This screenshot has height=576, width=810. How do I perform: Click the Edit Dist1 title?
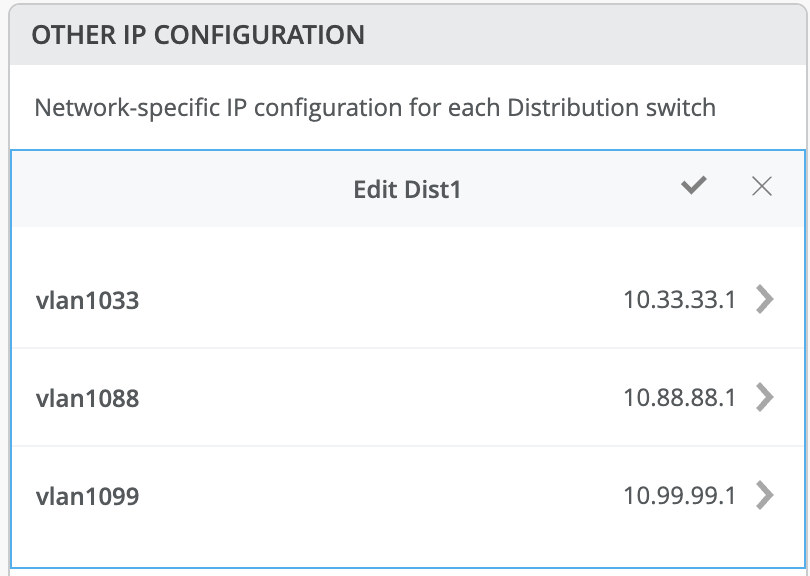[x=407, y=189]
